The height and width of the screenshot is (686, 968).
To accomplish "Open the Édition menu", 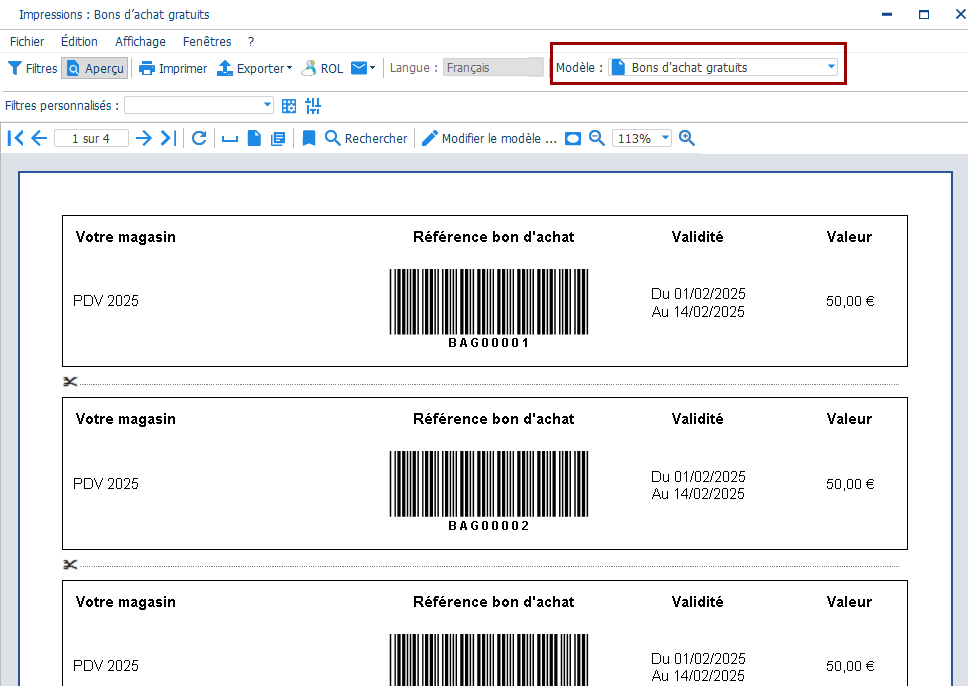I will 79,41.
